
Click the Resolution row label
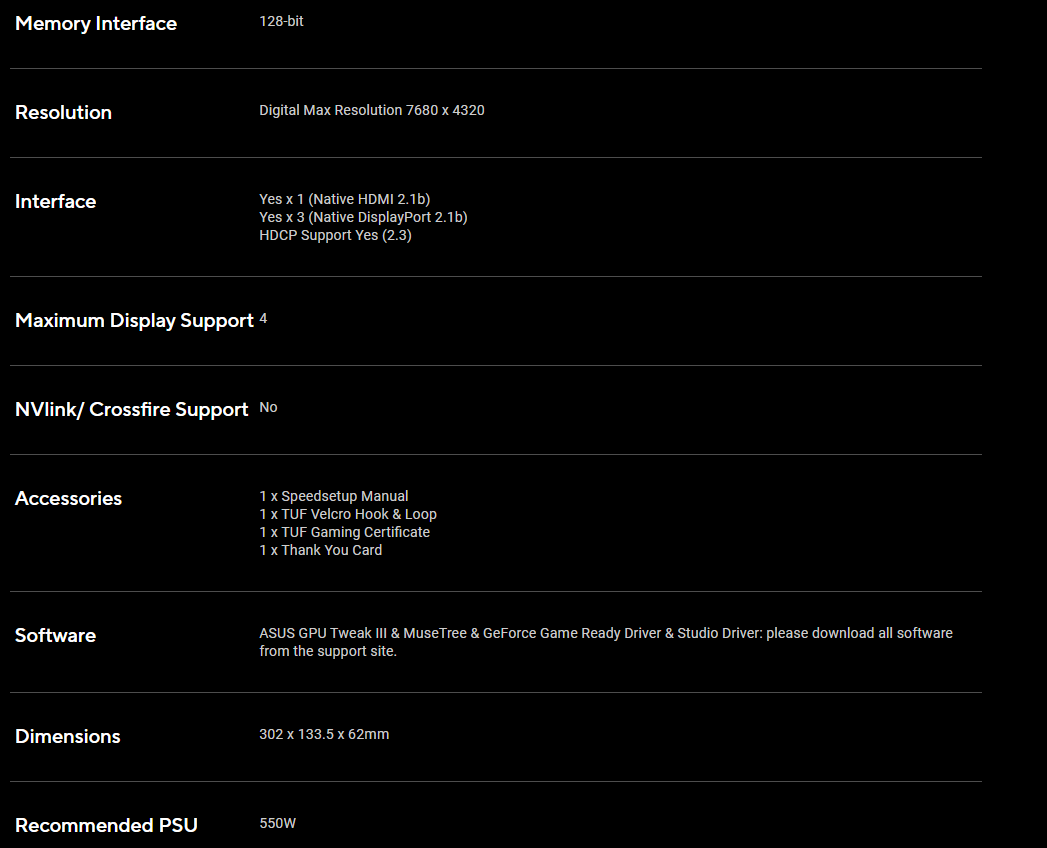pyautogui.click(x=63, y=113)
